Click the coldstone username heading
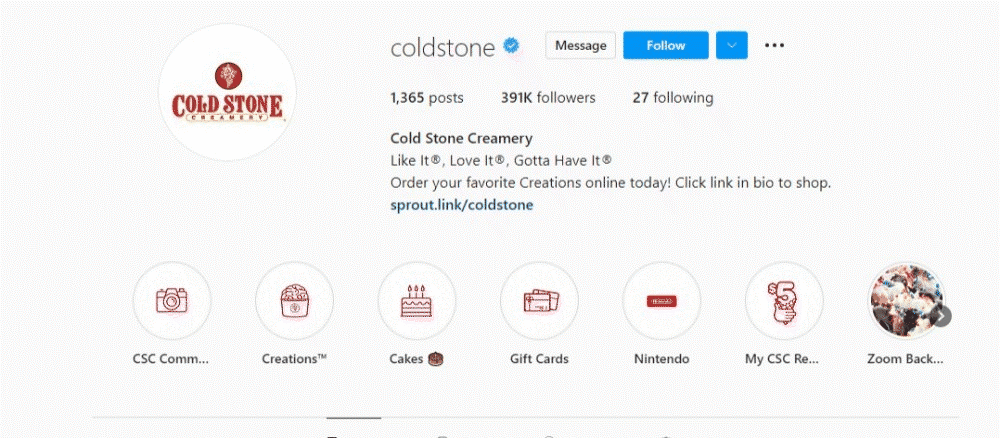 (x=443, y=47)
